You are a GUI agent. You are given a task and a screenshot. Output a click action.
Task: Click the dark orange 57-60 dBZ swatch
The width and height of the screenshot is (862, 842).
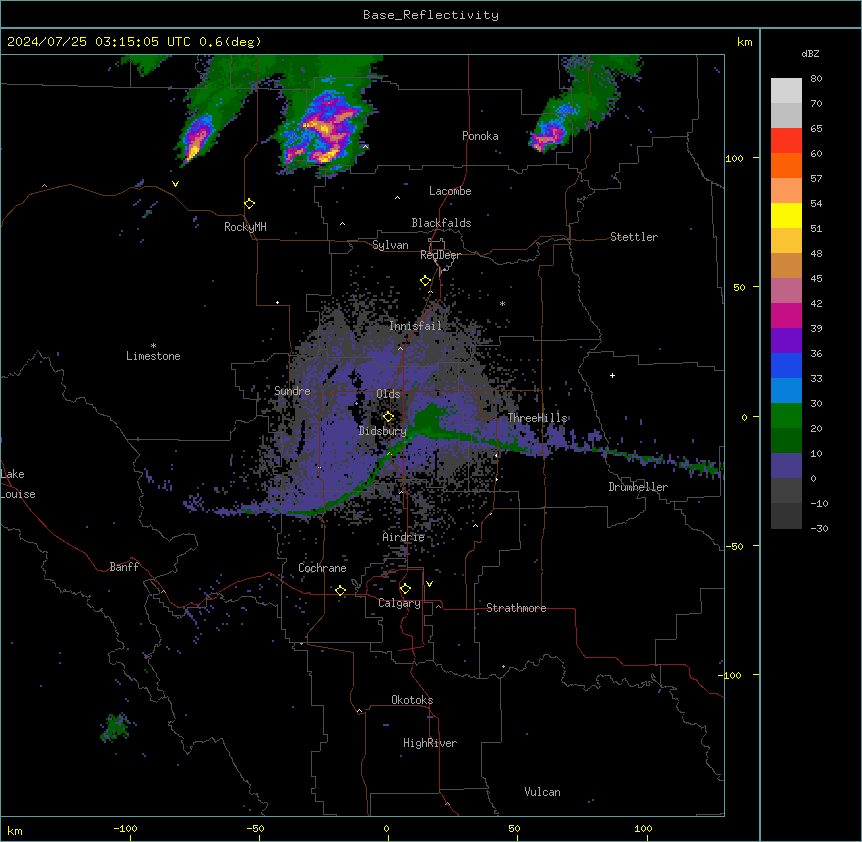[786, 165]
